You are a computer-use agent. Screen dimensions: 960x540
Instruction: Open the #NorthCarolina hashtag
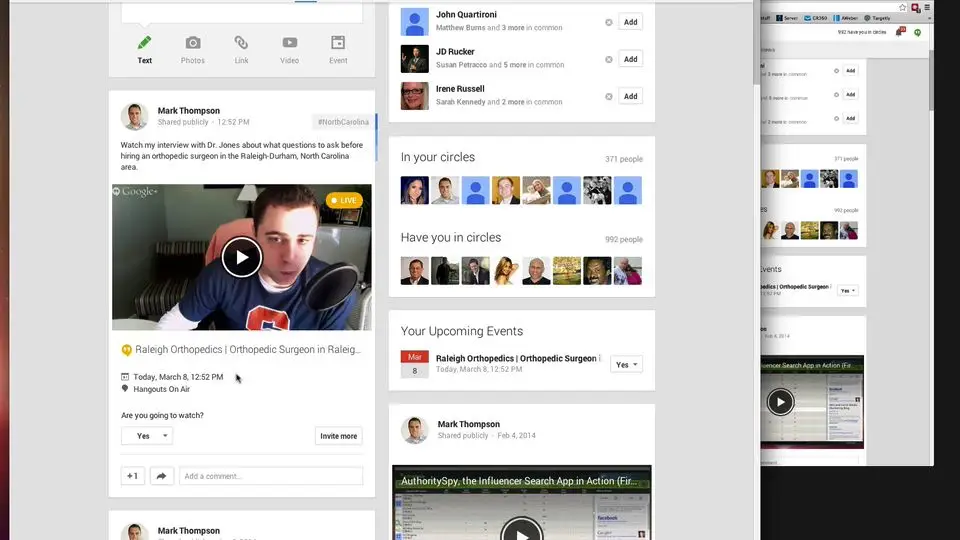point(343,122)
